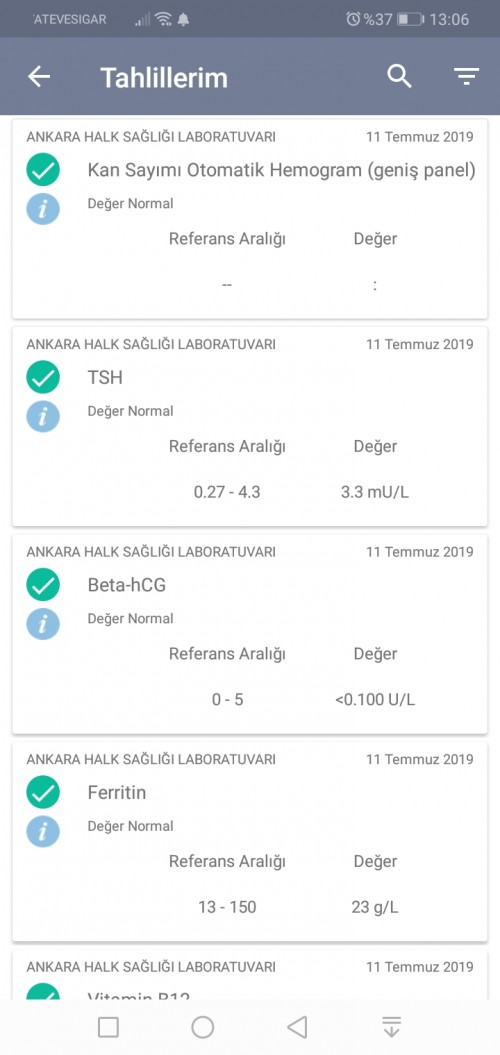
Task: Tap Android recent apps square button
Action: [108, 1027]
